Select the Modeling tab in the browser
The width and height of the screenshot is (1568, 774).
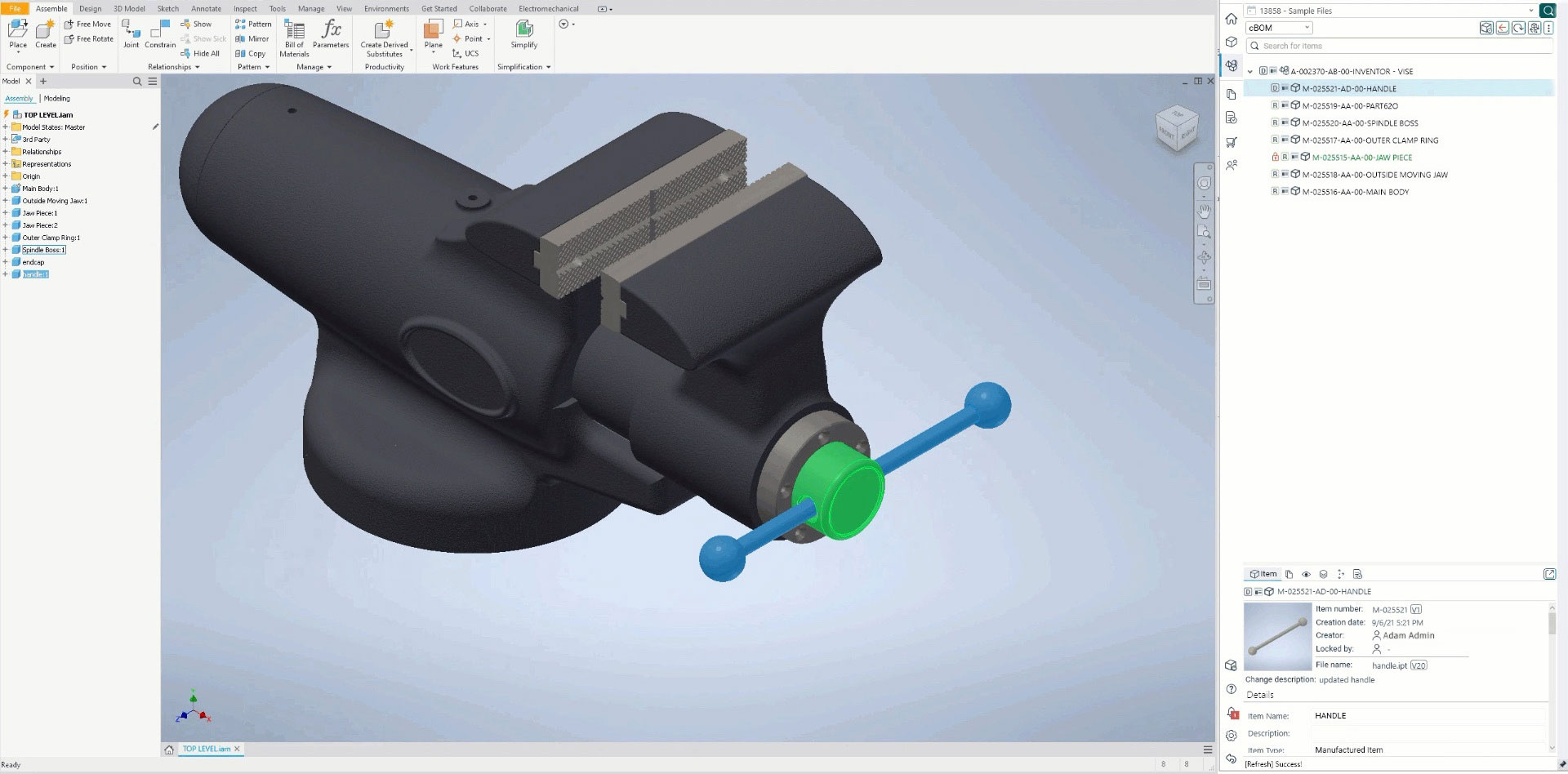(x=56, y=98)
